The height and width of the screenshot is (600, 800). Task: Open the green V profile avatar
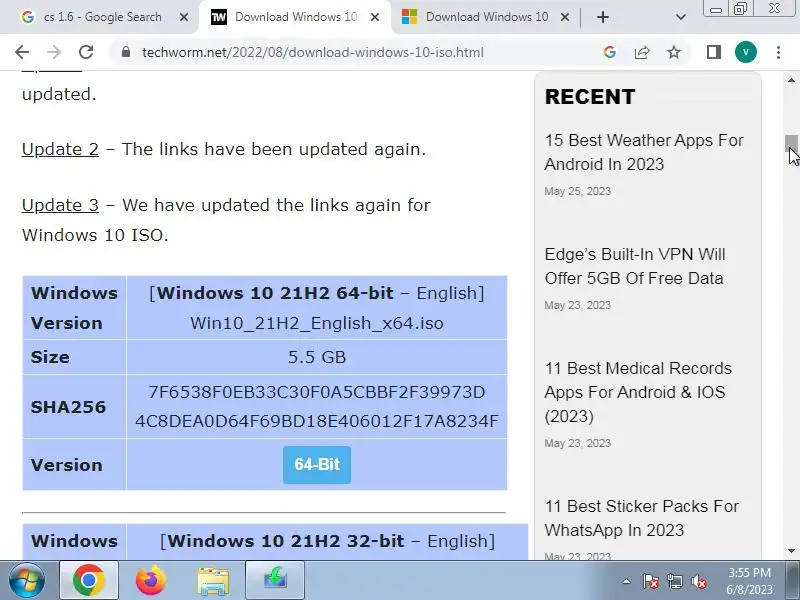[745, 52]
